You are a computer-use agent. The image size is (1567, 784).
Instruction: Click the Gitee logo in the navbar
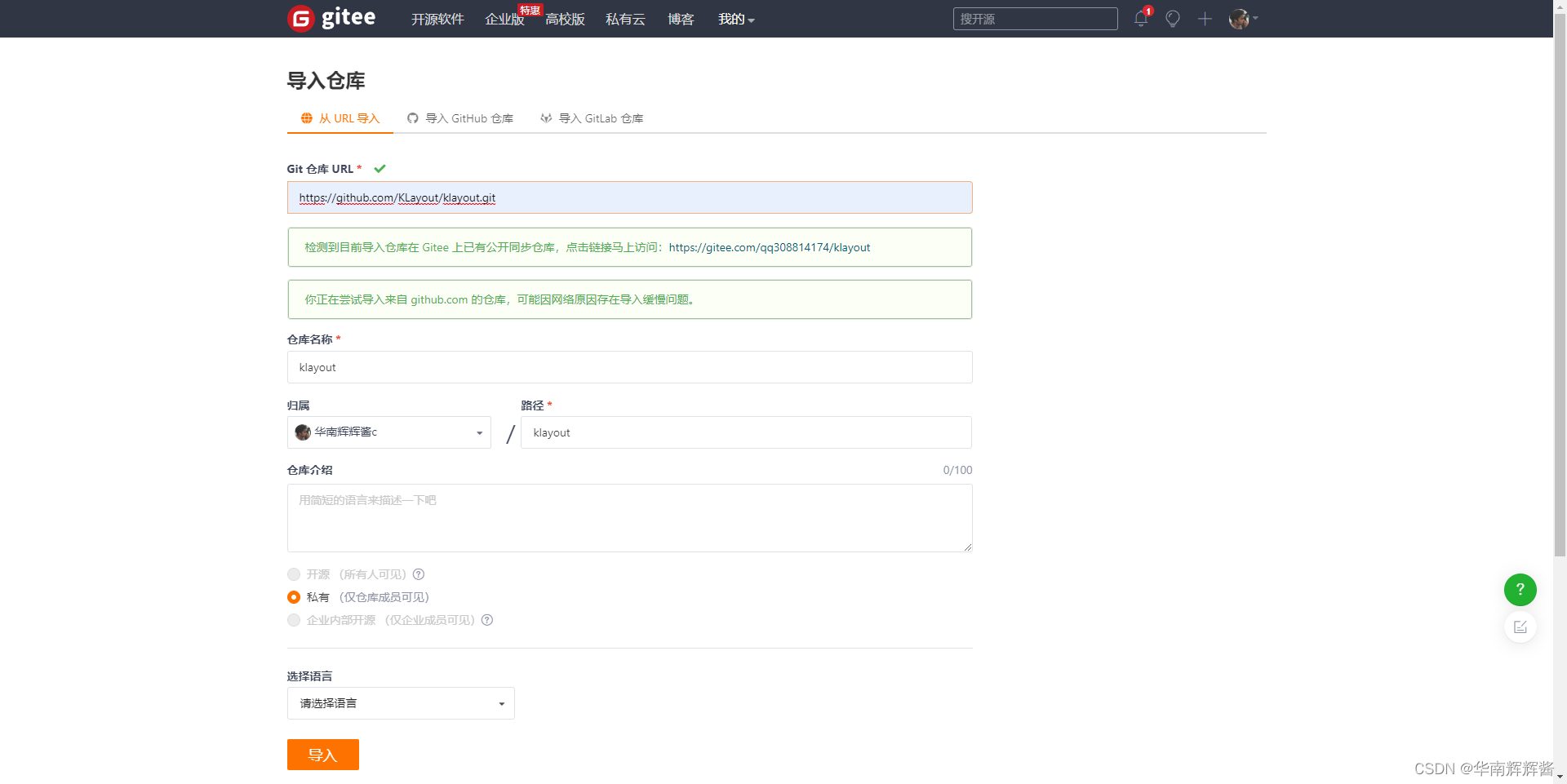[331, 18]
